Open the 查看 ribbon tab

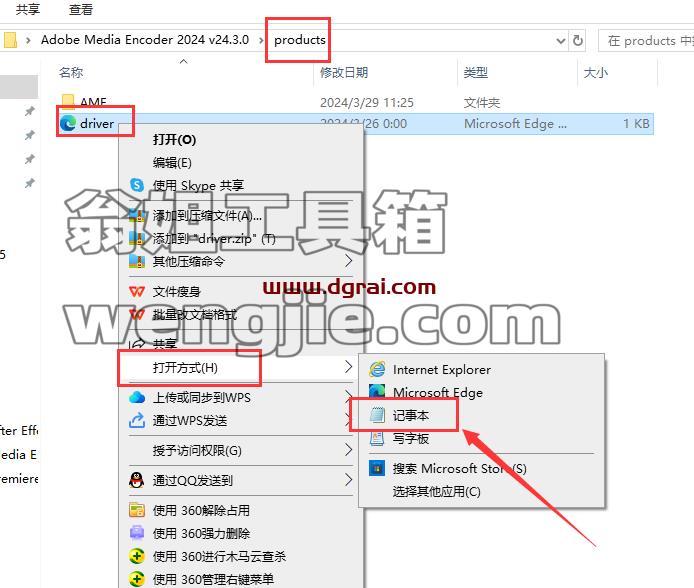81,9
